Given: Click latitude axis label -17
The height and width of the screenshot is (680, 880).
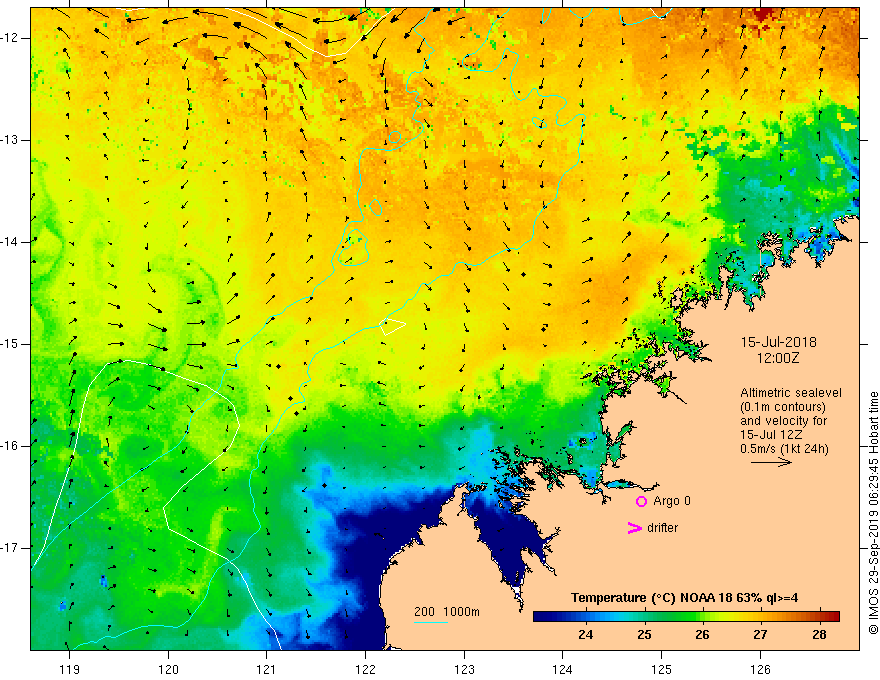Looking at the screenshot, I should point(11,548).
